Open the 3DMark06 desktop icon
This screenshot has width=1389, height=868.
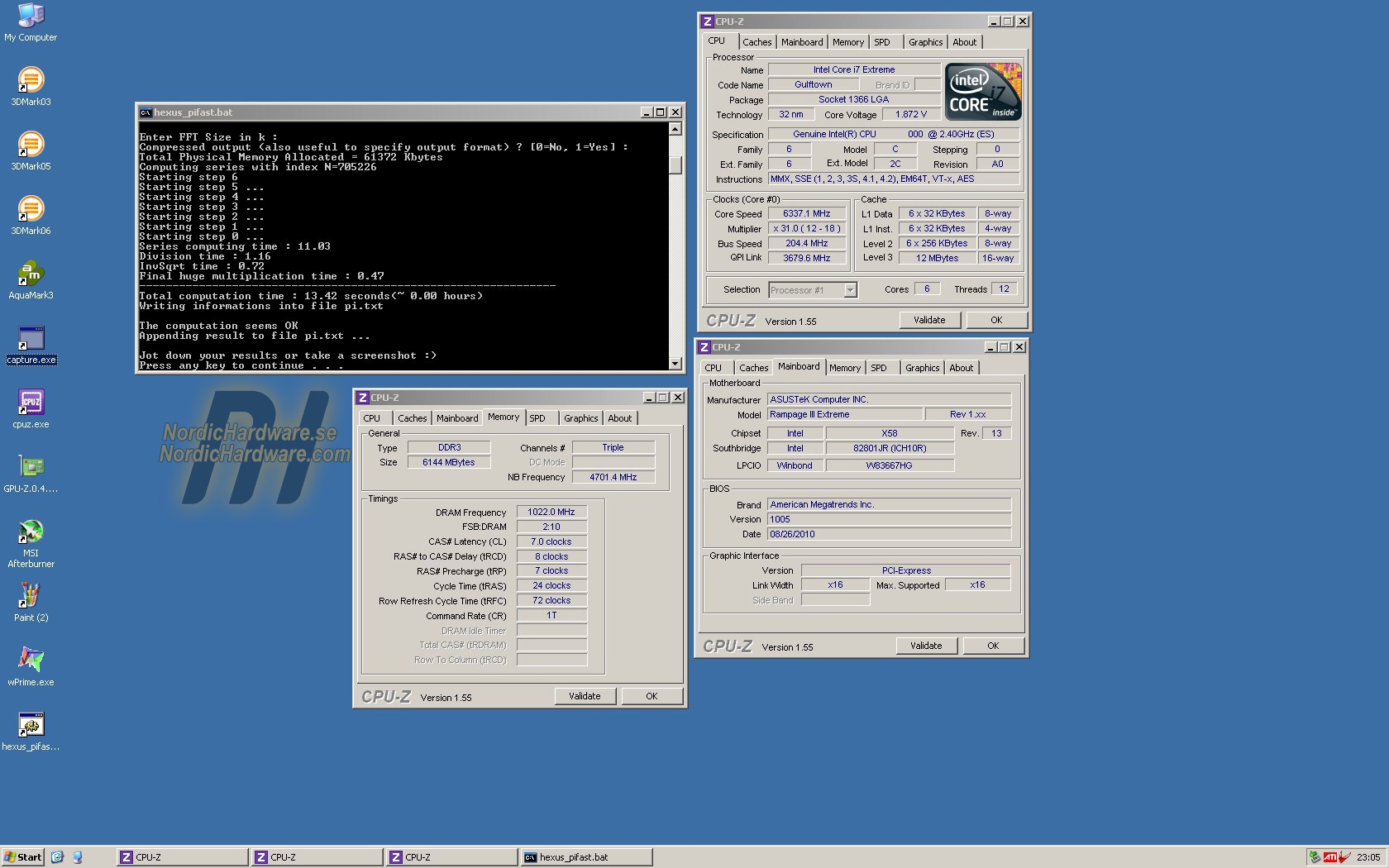[31, 209]
